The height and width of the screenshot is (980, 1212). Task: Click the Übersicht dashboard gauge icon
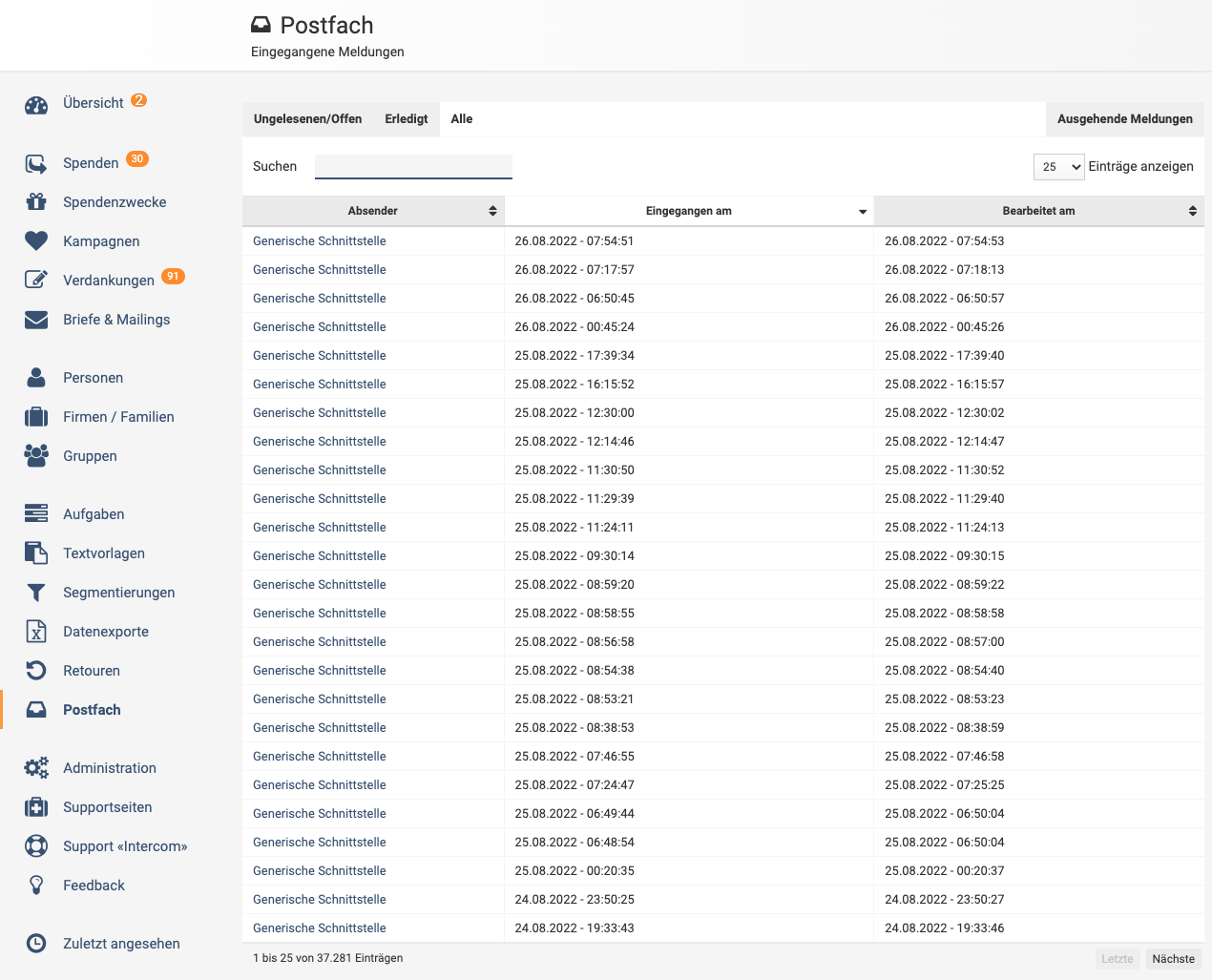click(x=36, y=105)
